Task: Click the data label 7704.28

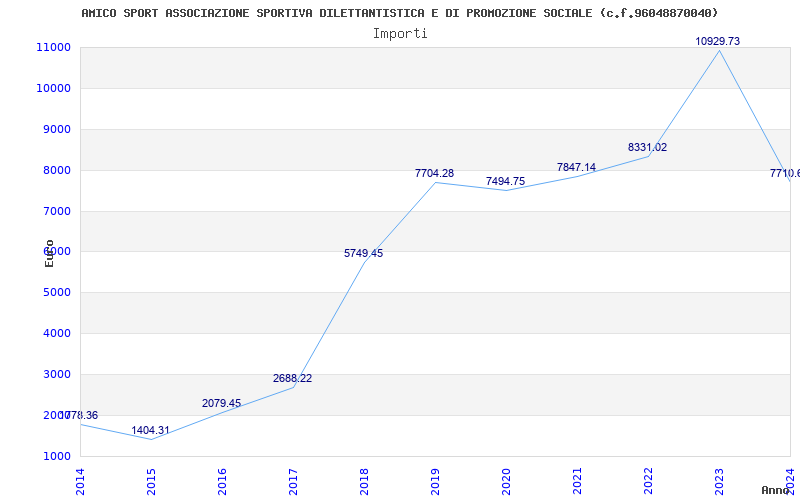Action: point(434,173)
